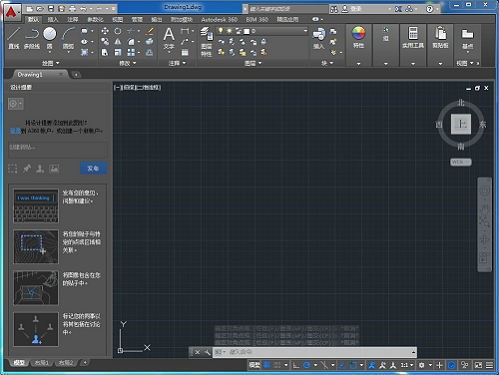Open the circle tool flyout arrow
This screenshot has width=499, height=375.
click(50, 52)
